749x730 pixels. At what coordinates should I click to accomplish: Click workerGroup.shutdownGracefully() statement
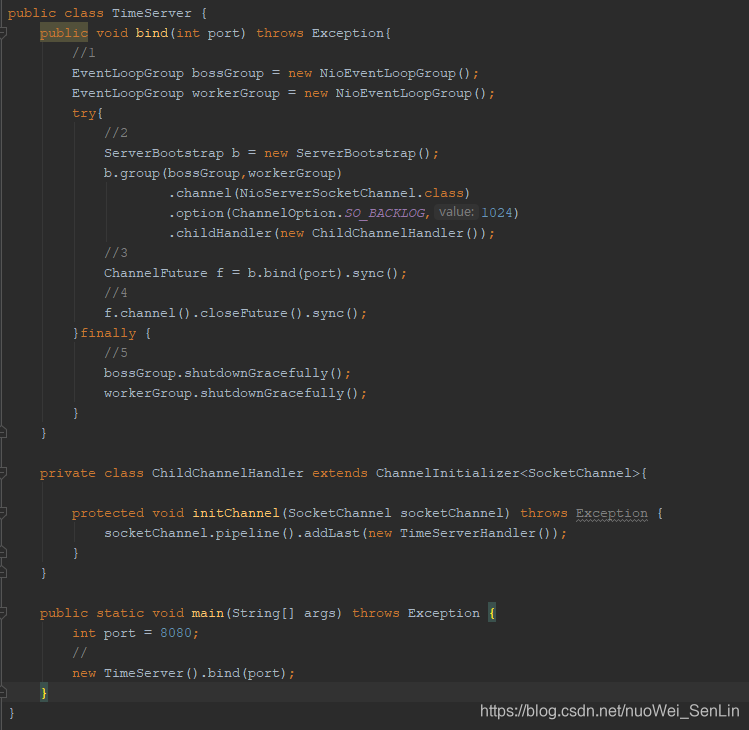click(235, 394)
